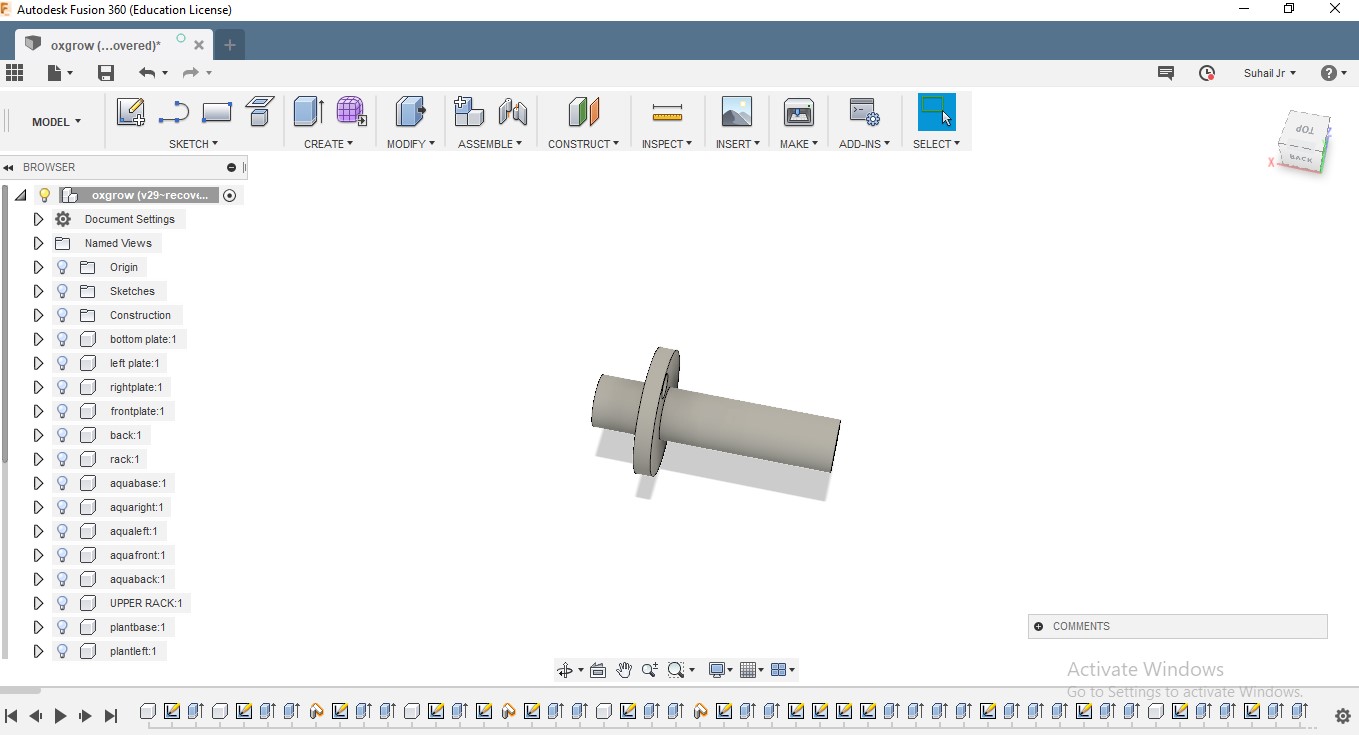Toggle the root component activate radio button
Screen dimensions: 1359x735
[x=230, y=195]
